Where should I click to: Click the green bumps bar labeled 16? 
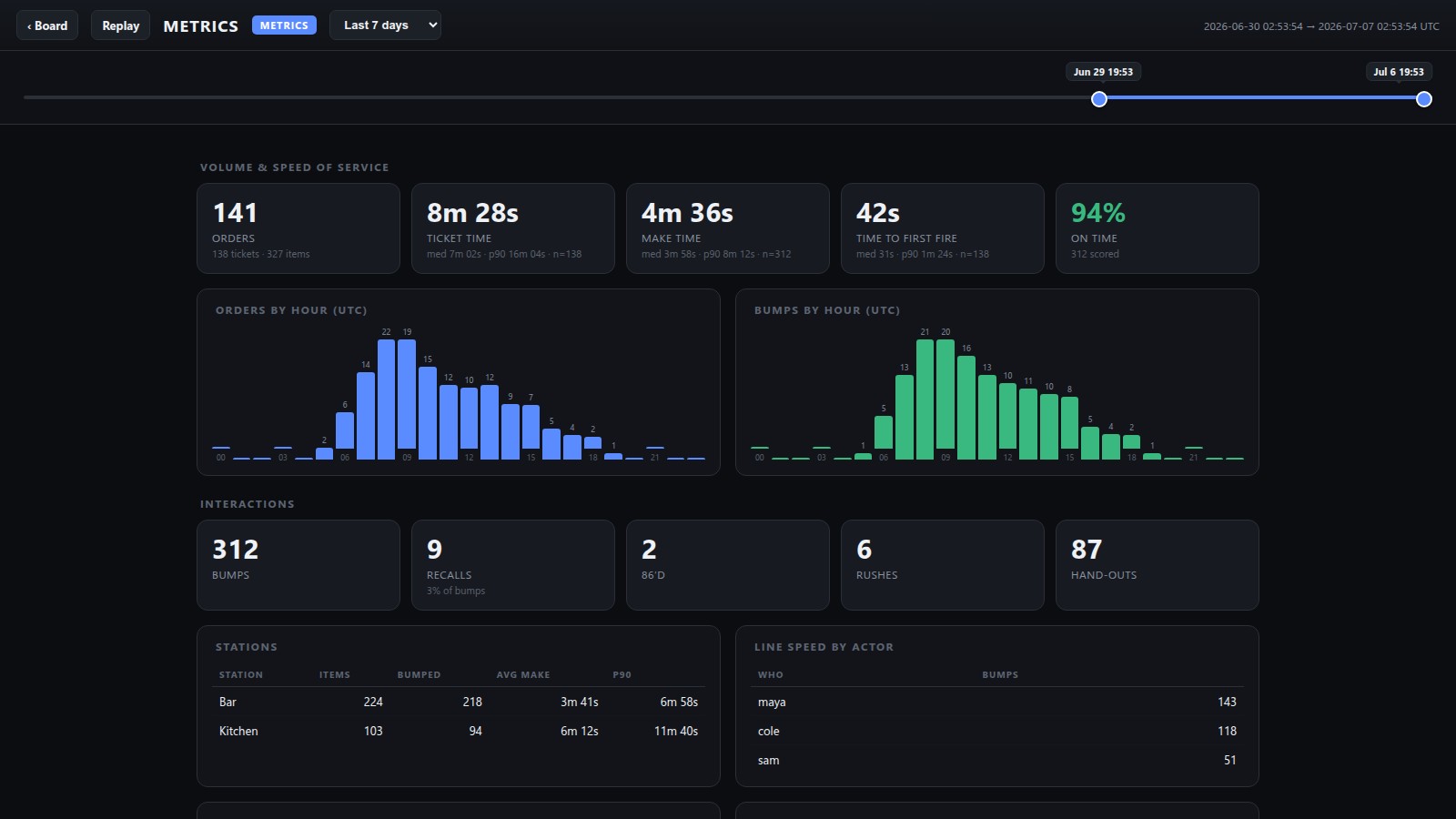966,408
